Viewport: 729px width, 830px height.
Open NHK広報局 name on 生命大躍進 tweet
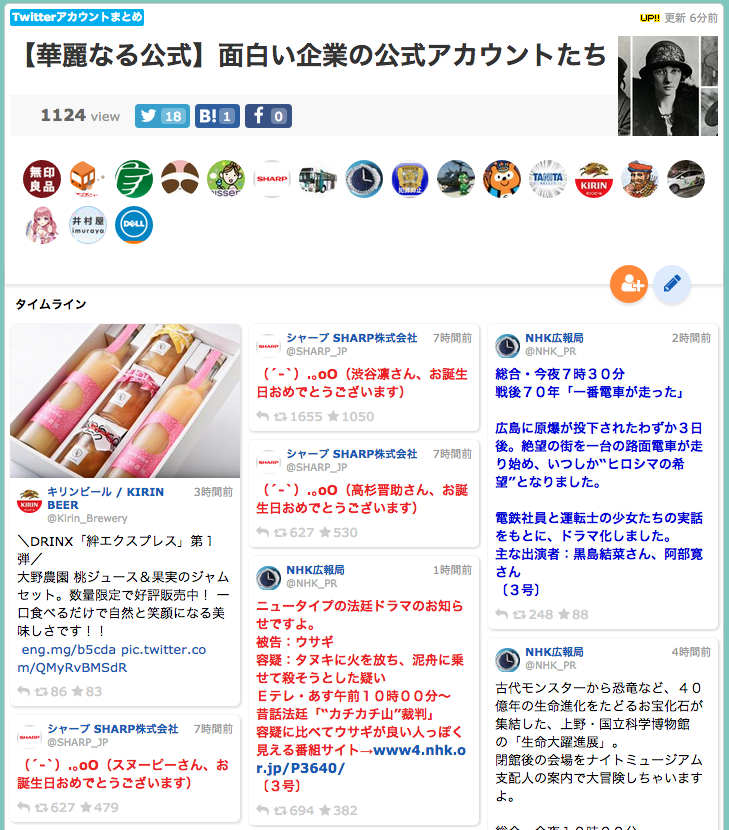pos(554,652)
